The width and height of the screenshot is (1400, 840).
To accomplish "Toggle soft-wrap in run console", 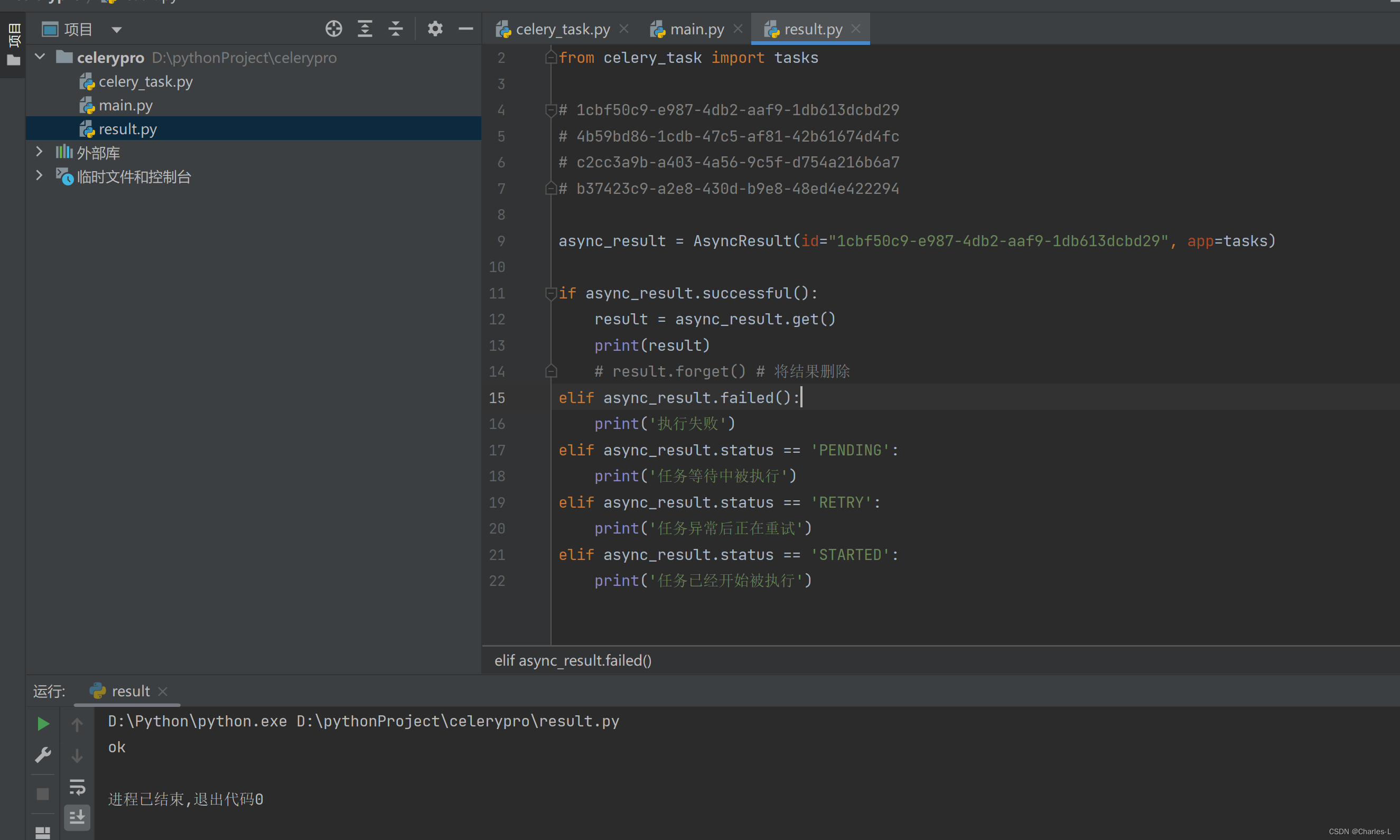I will [x=77, y=787].
